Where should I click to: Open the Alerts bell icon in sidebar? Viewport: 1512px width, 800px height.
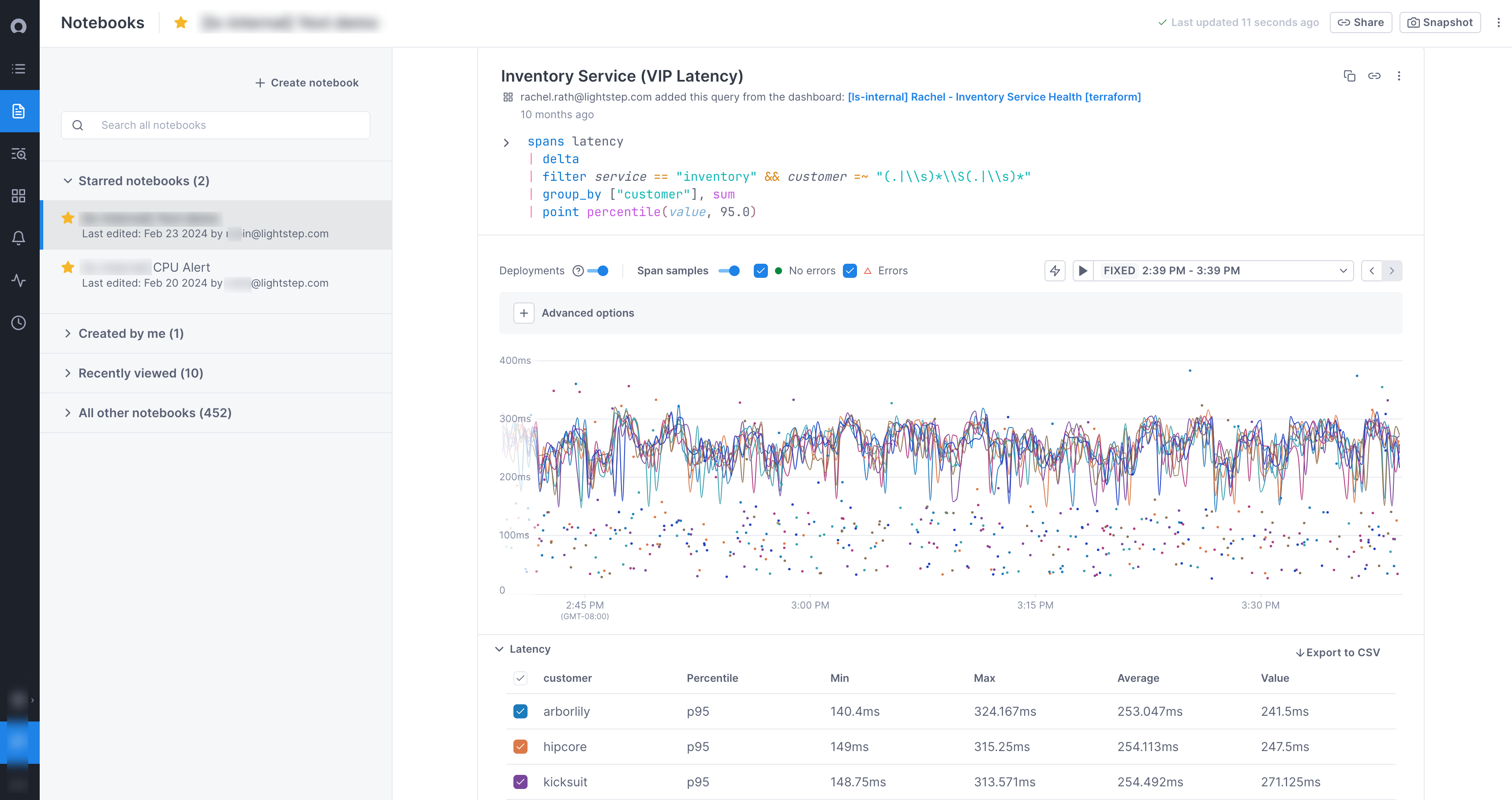point(19,238)
